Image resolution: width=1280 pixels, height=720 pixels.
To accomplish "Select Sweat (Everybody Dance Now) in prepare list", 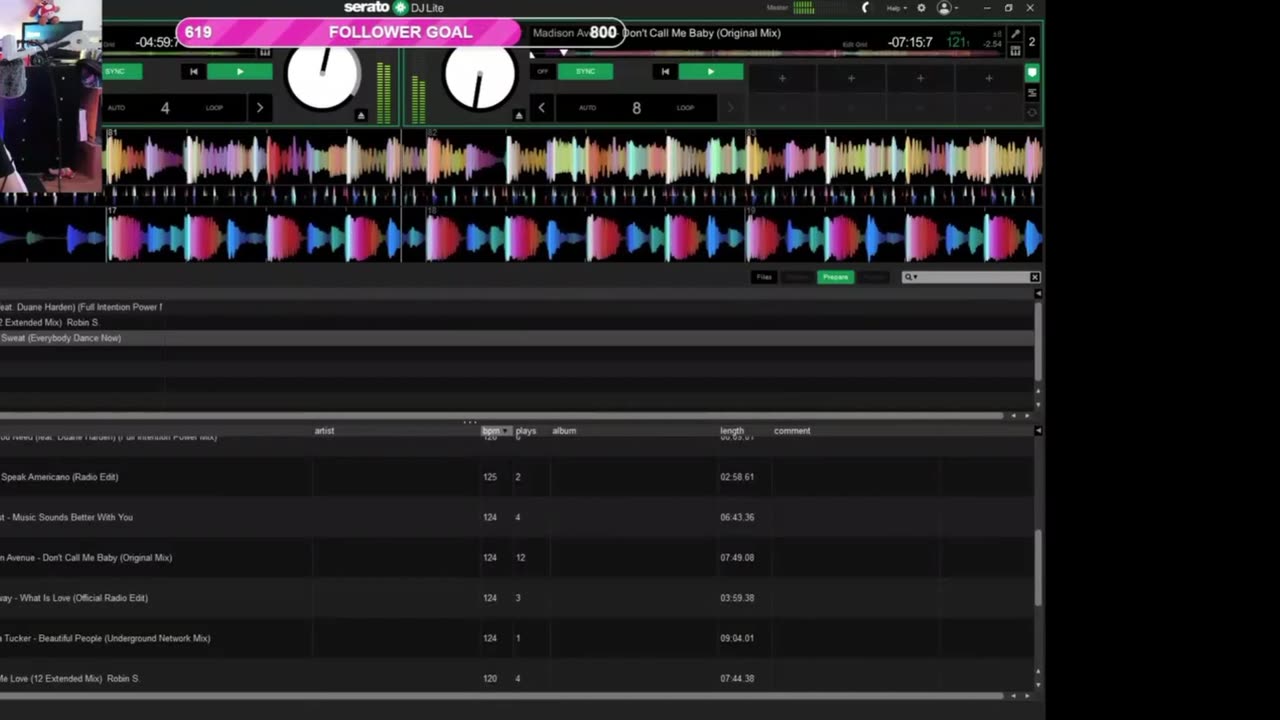I will pos(517,338).
